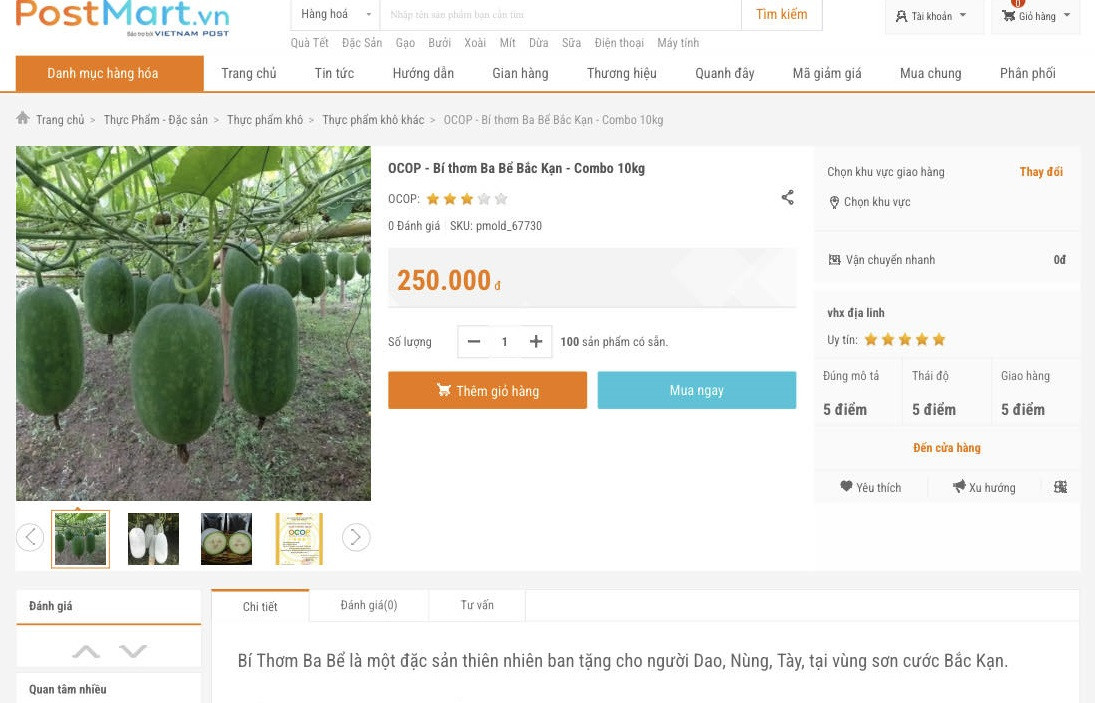The image size is (1095, 703).
Task: Show next thumbnails with right arrow
Action: tap(356, 538)
